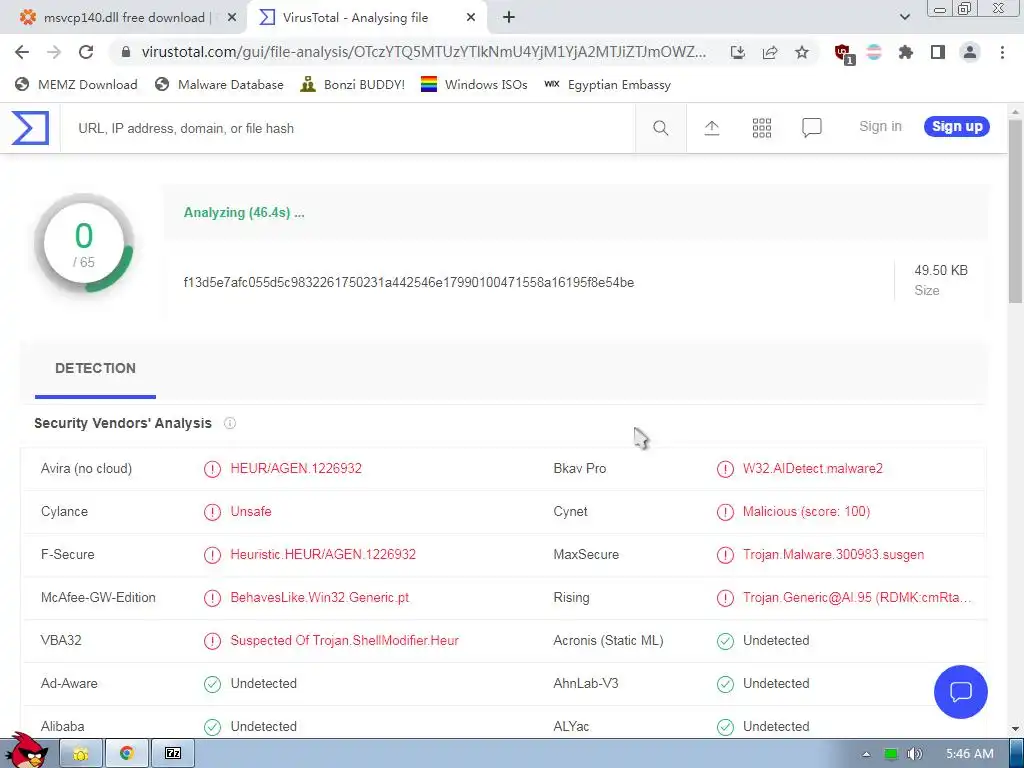Click the upload file icon
The height and width of the screenshot is (768, 1024).
pos(712,128)
